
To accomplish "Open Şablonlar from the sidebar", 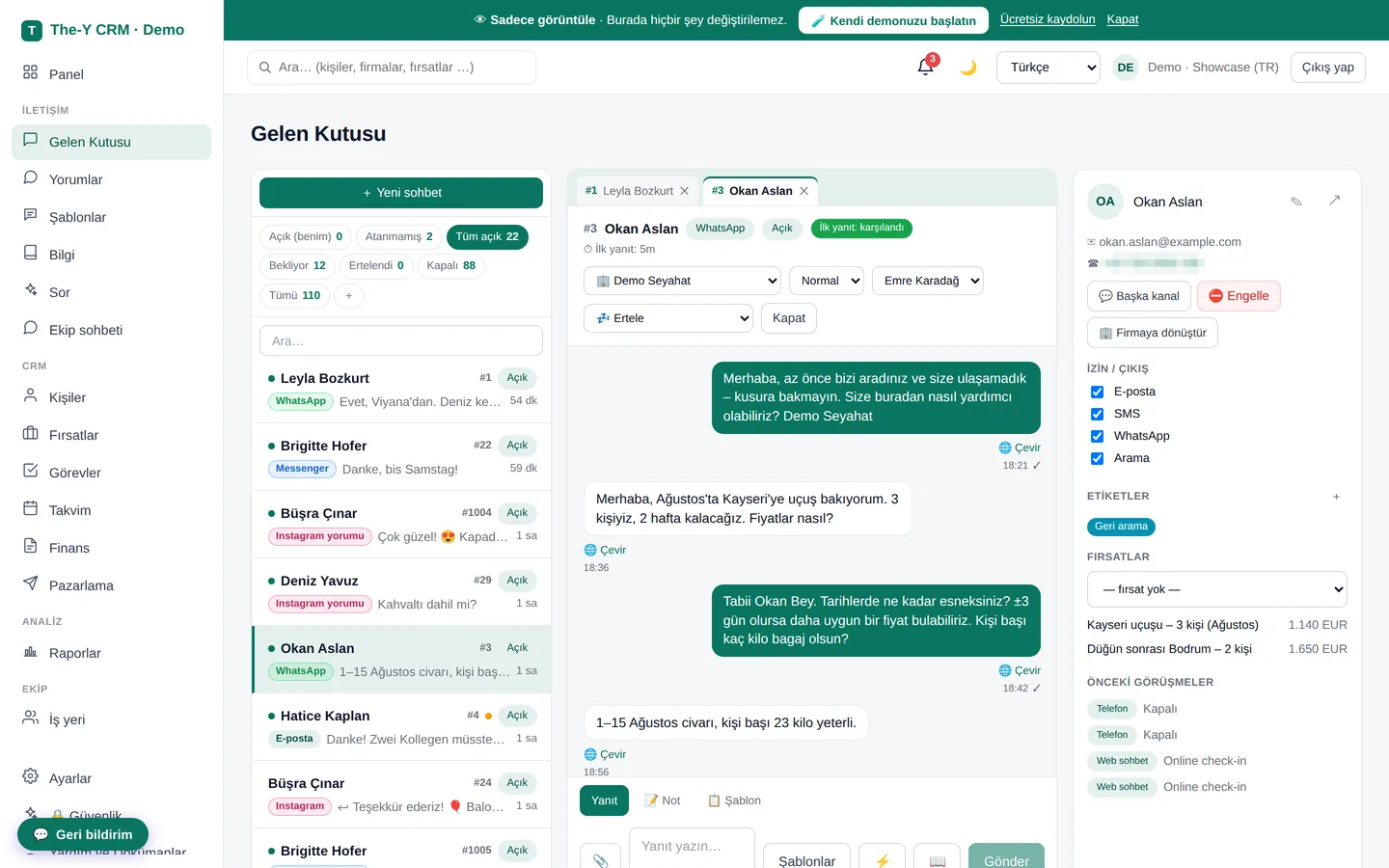I will 111,217.
